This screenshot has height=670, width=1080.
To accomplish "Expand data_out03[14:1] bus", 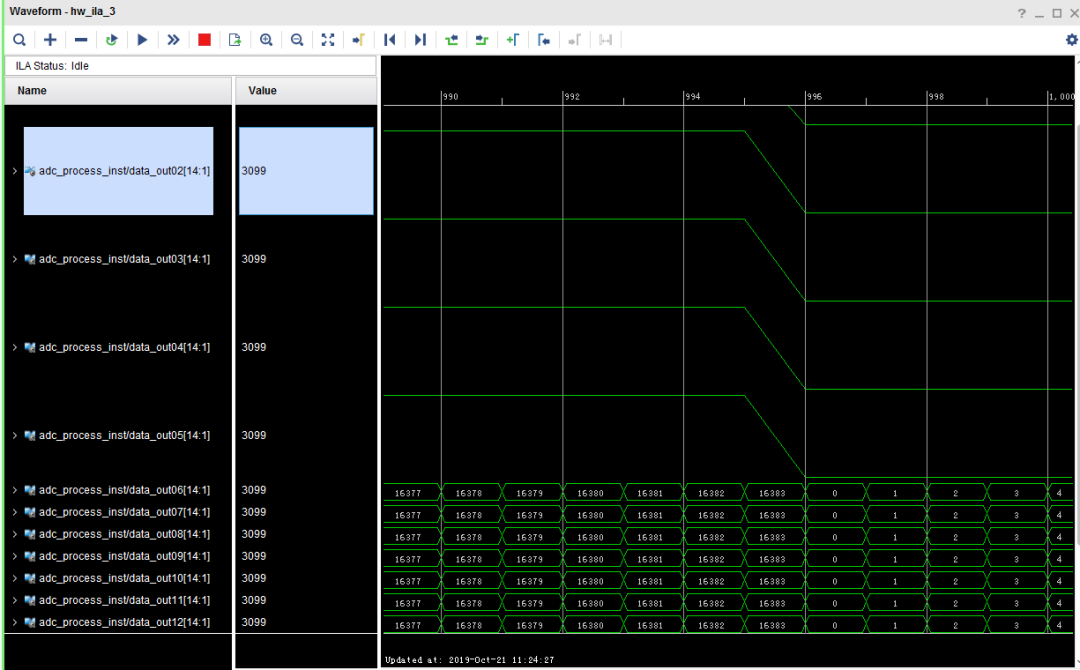I will coord(14,259).
